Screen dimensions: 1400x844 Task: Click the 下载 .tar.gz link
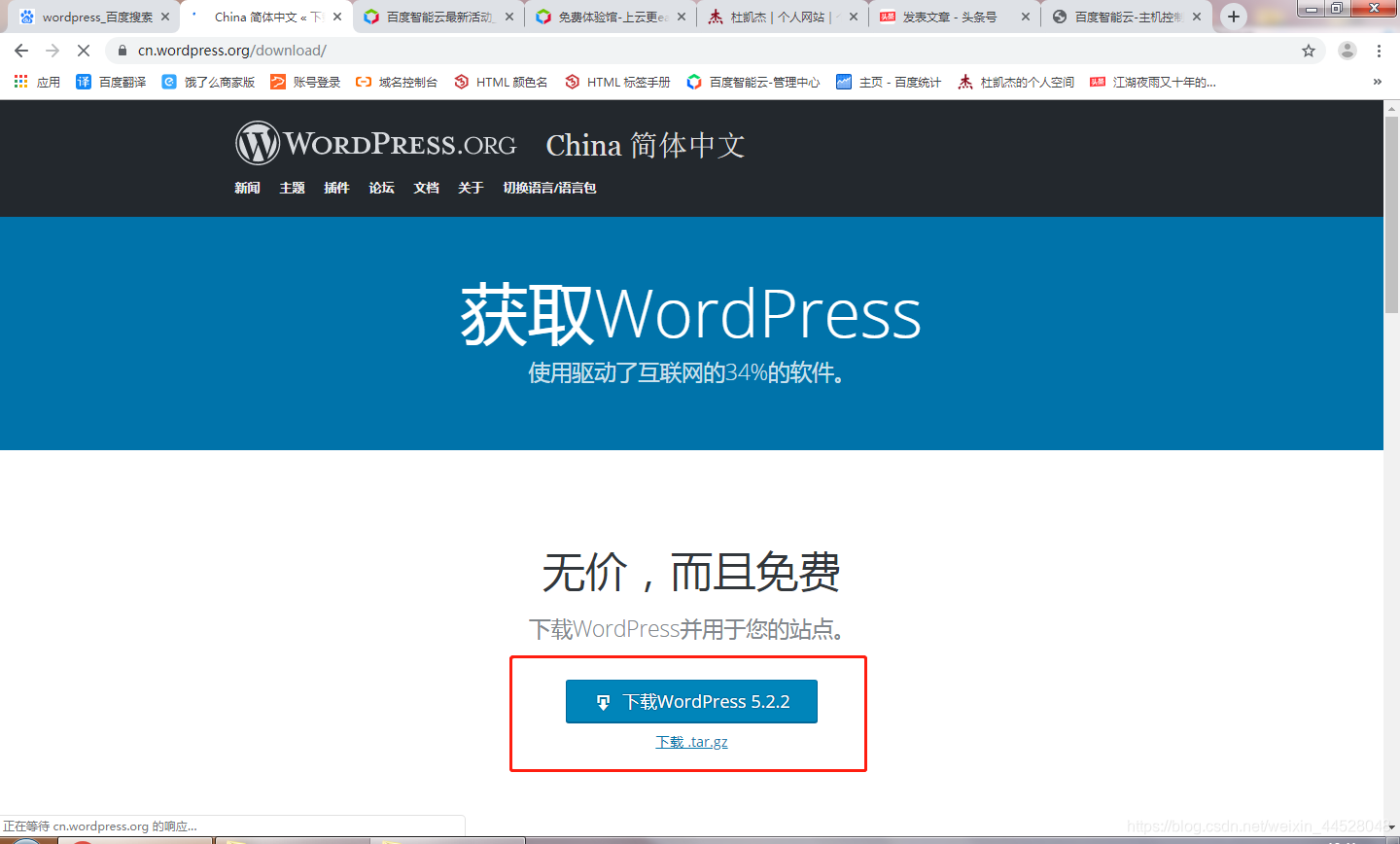tap(691, 742)
